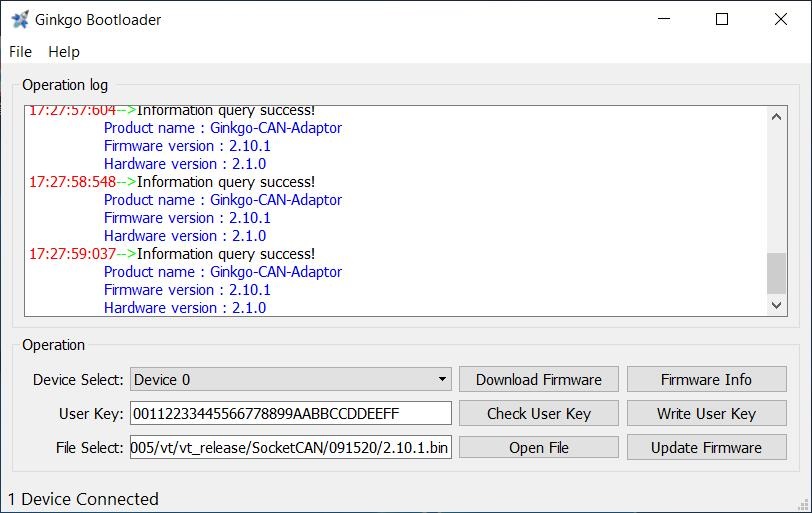Minimize the Ginkgo Bootloader window
This screenshot has width=812, height=513.
(x=664, y=19)
